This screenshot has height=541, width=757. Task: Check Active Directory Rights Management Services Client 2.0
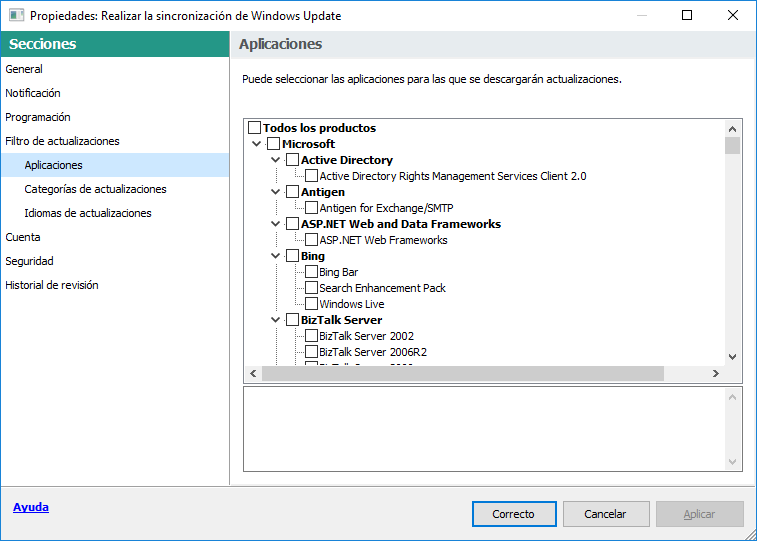point(311,176)
